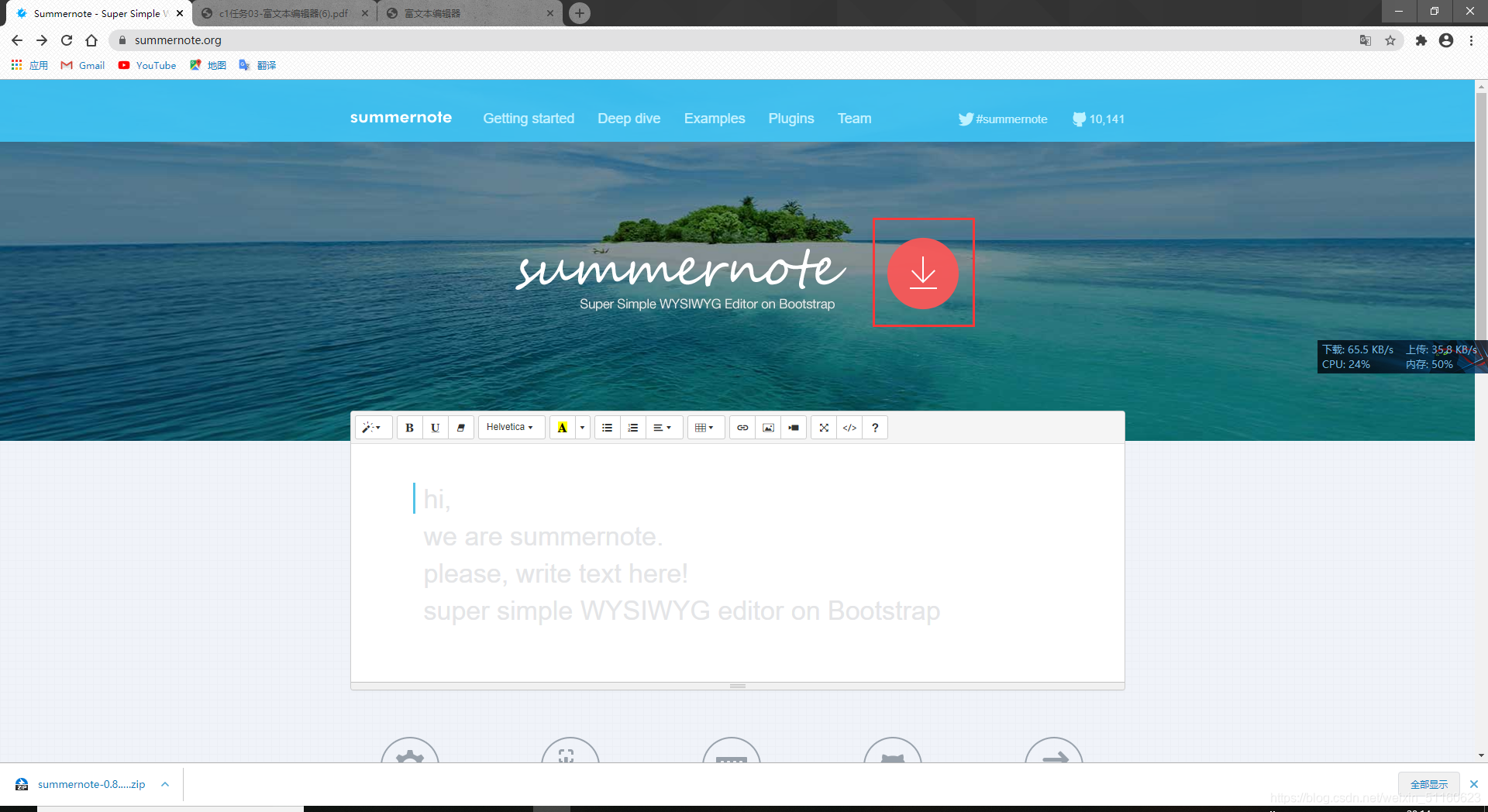Click the insert picture icon

tap(768, 428)
